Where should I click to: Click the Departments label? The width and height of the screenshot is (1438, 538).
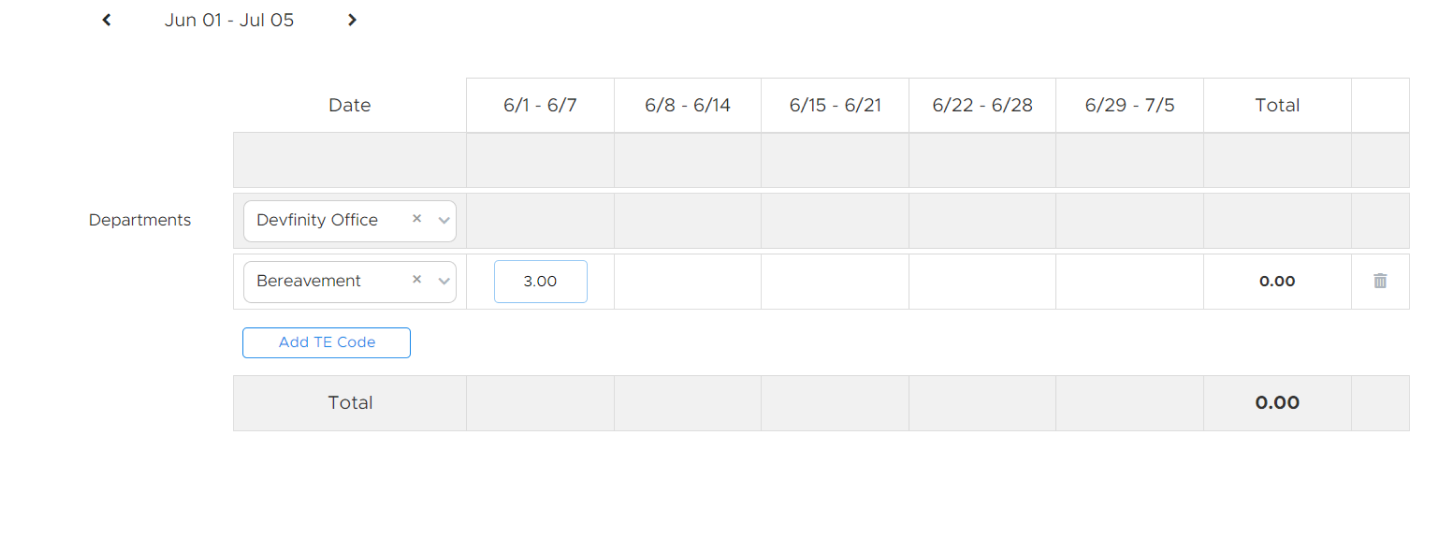pos(140,220)
